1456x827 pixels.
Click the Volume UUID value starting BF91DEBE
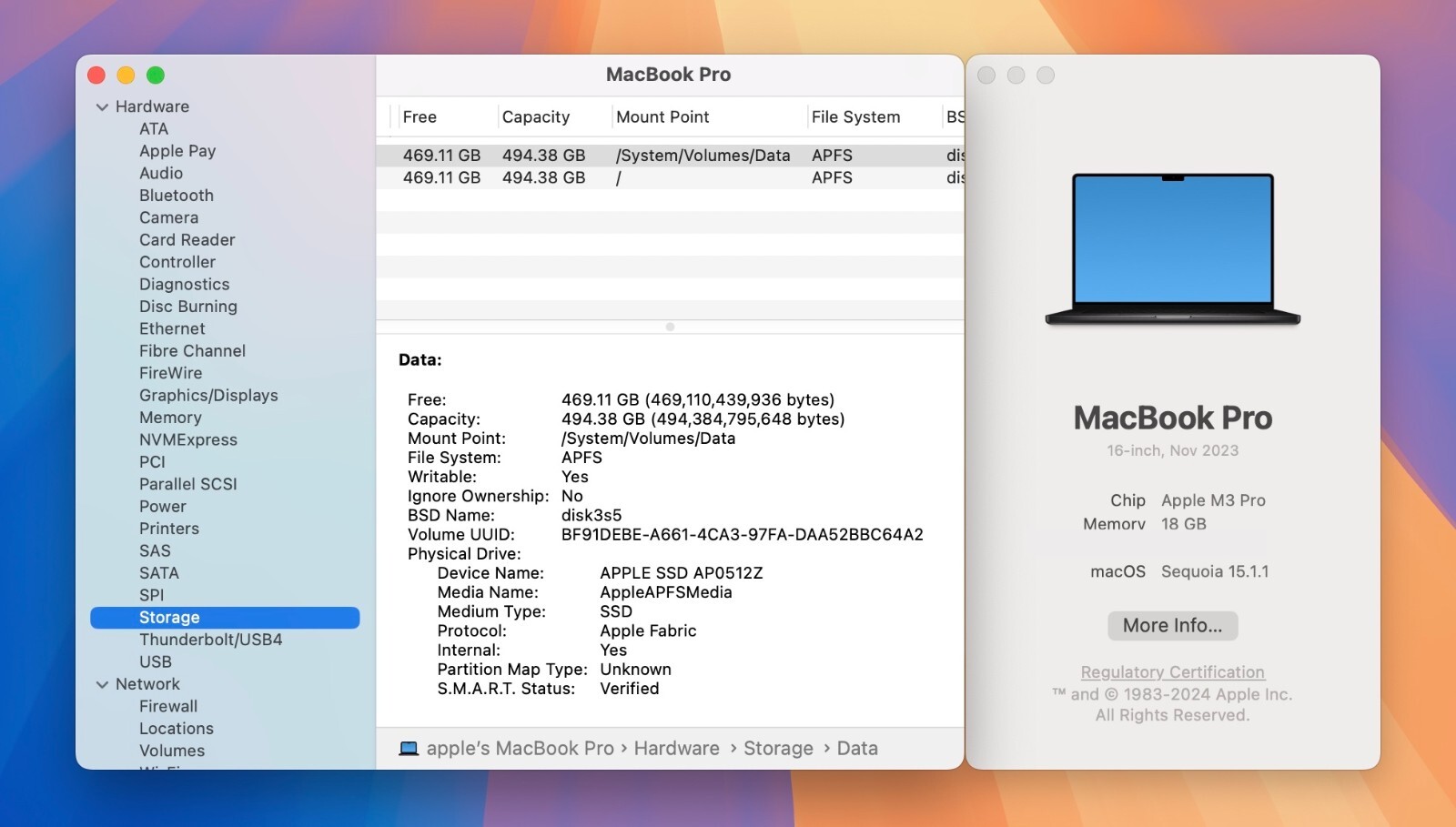(743, 535)
